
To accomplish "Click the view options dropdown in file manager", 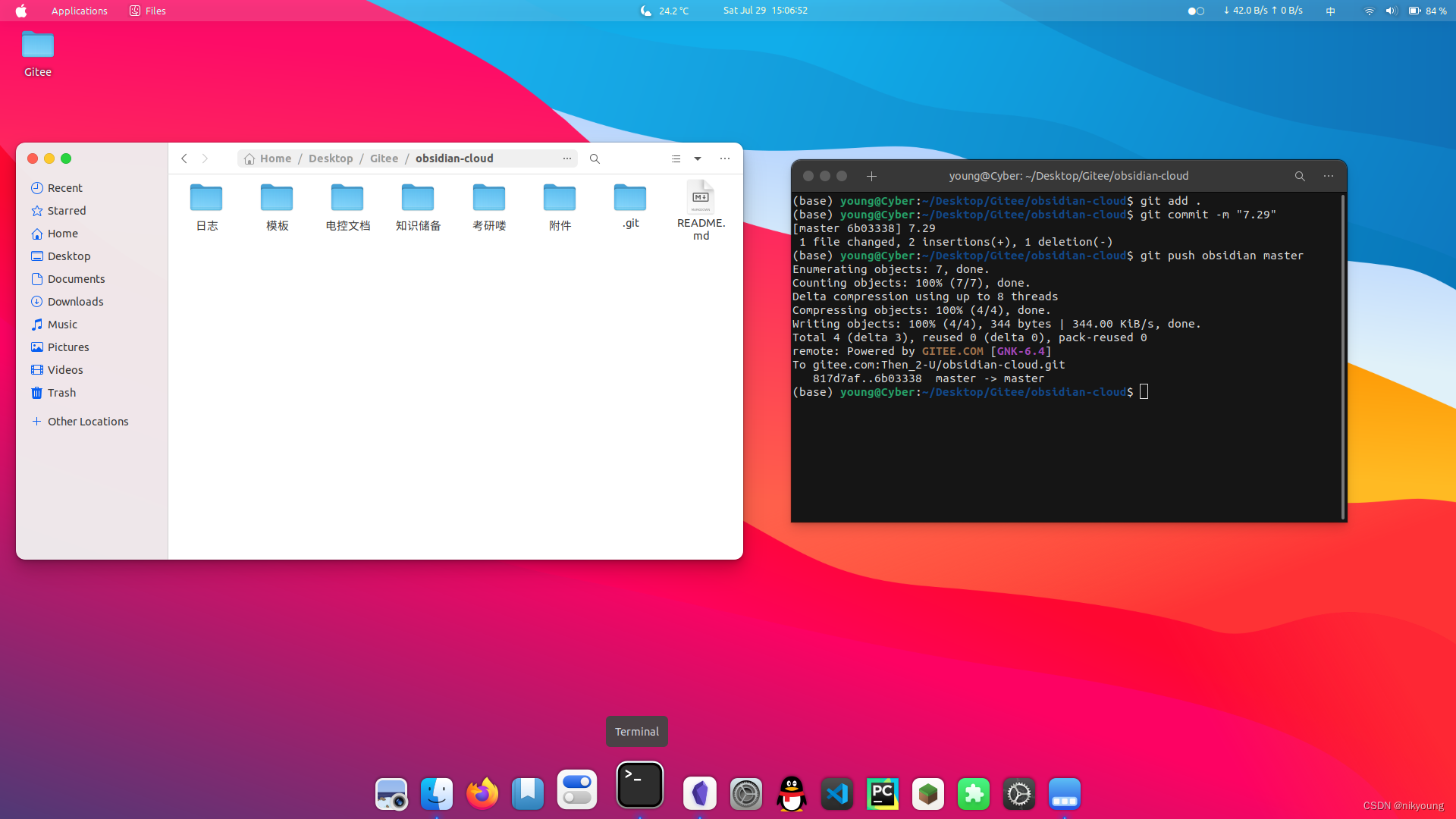I will pyautogui.click(x=697, y=158).
